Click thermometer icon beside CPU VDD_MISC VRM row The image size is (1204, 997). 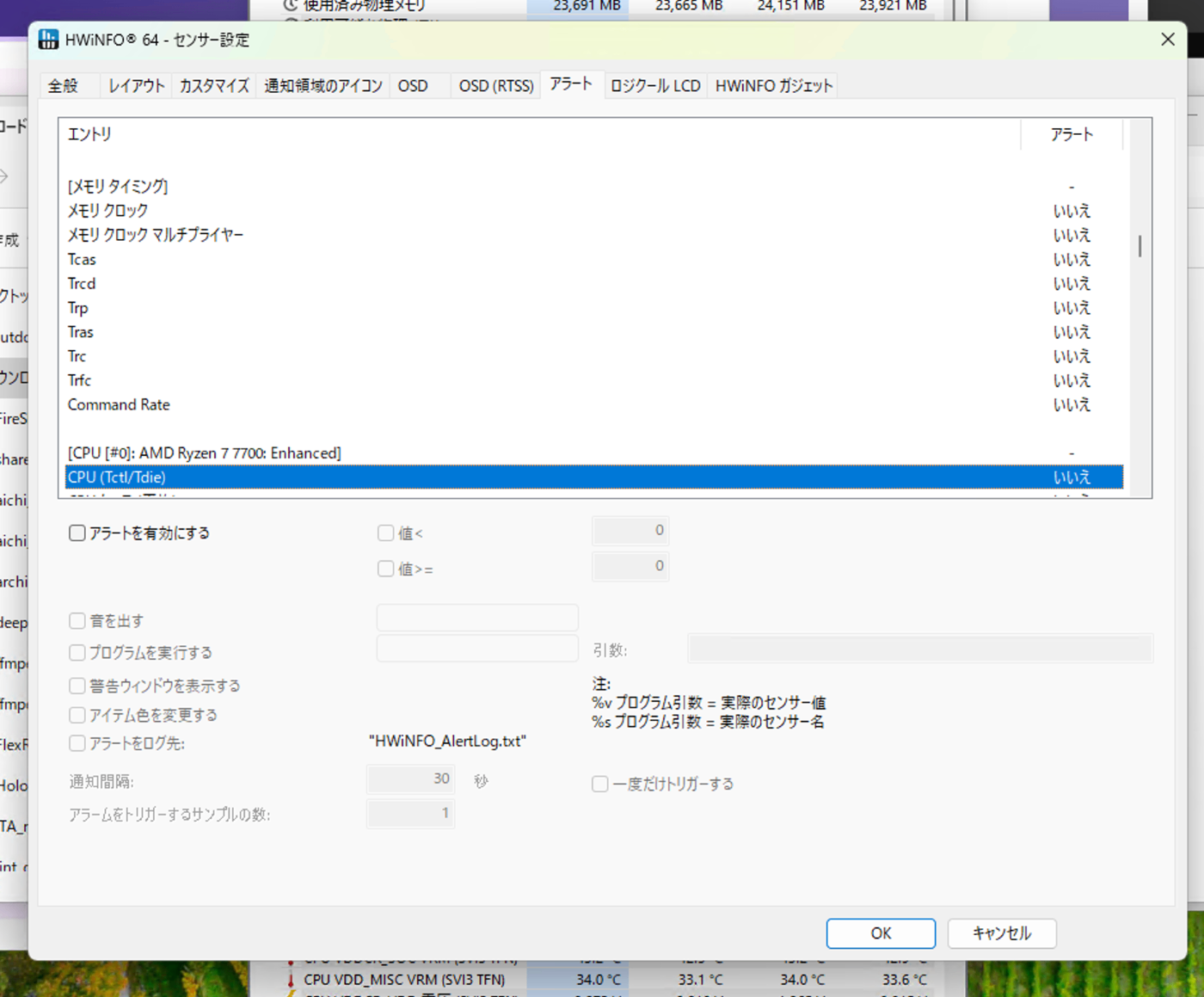coord(291,980)
